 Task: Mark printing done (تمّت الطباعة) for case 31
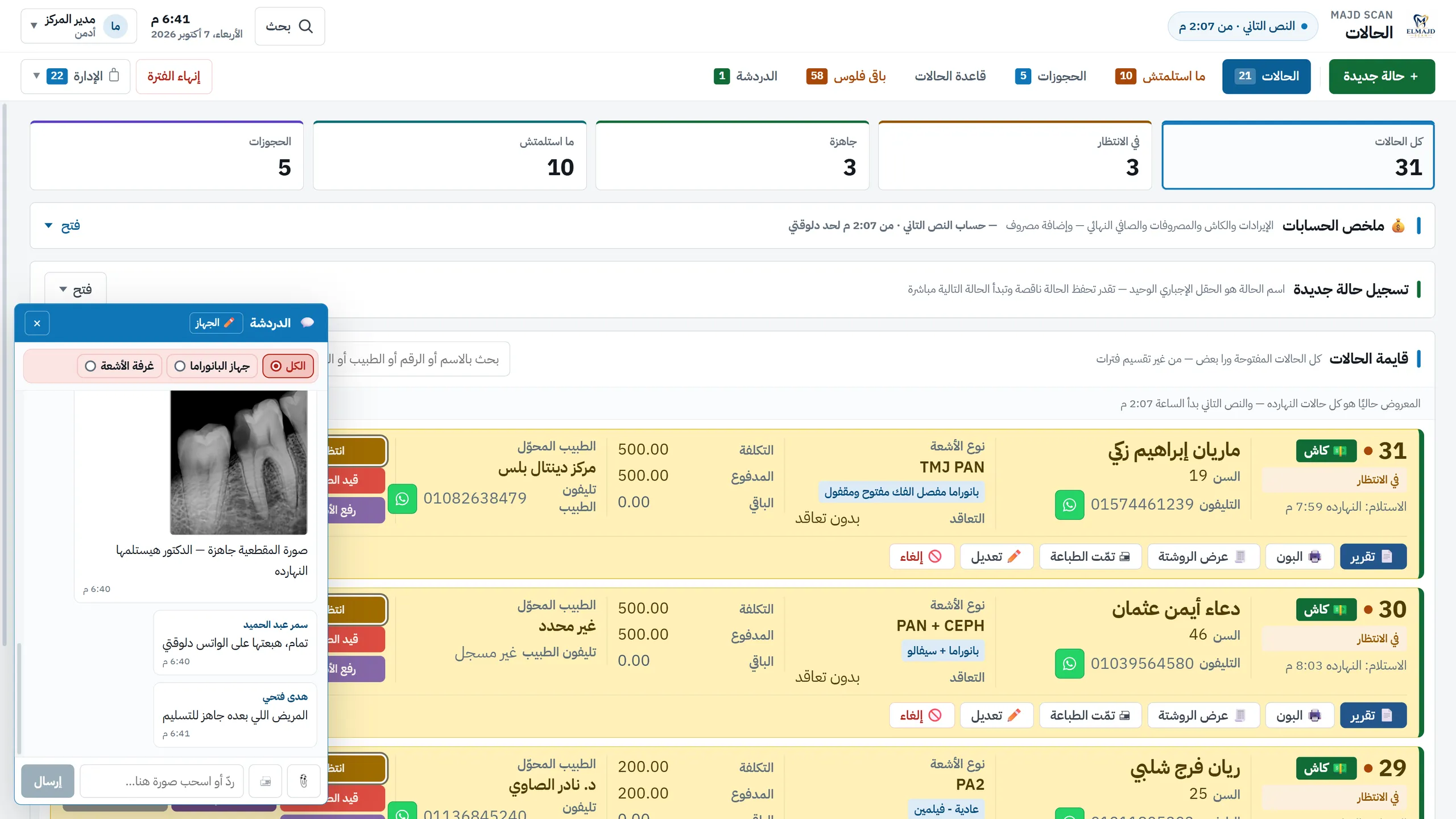pyautogui.click(x=1090, y=556)
